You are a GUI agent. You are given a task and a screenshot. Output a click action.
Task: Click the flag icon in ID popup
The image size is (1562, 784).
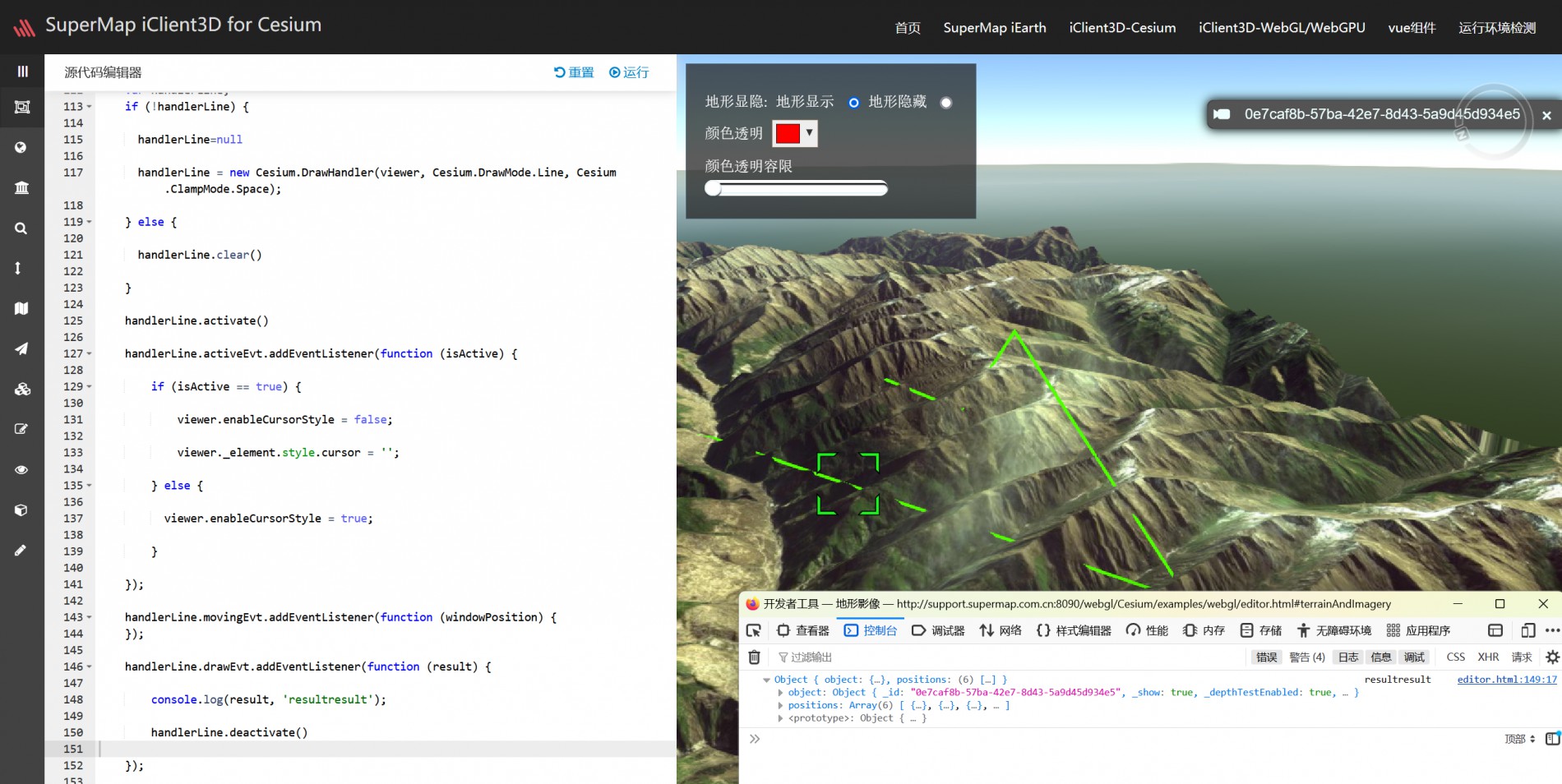point(1222,114)
